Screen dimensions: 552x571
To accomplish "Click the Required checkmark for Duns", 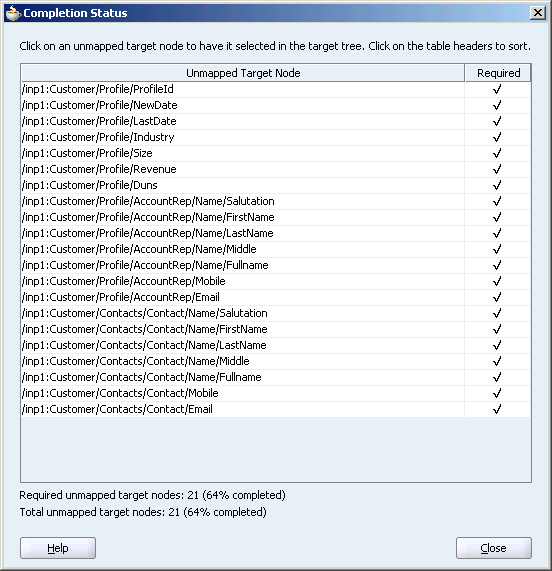I will click(497, 185).
